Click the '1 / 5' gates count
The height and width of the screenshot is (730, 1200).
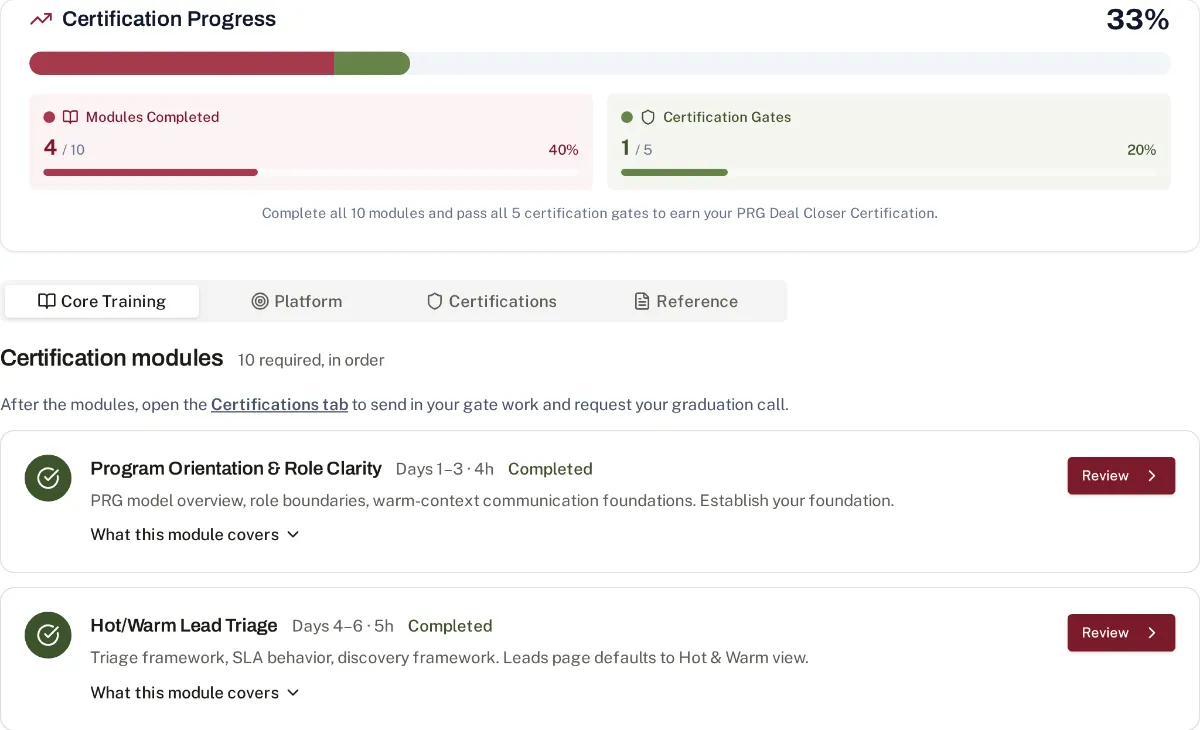pyautogui.click(x=636, y=148)
